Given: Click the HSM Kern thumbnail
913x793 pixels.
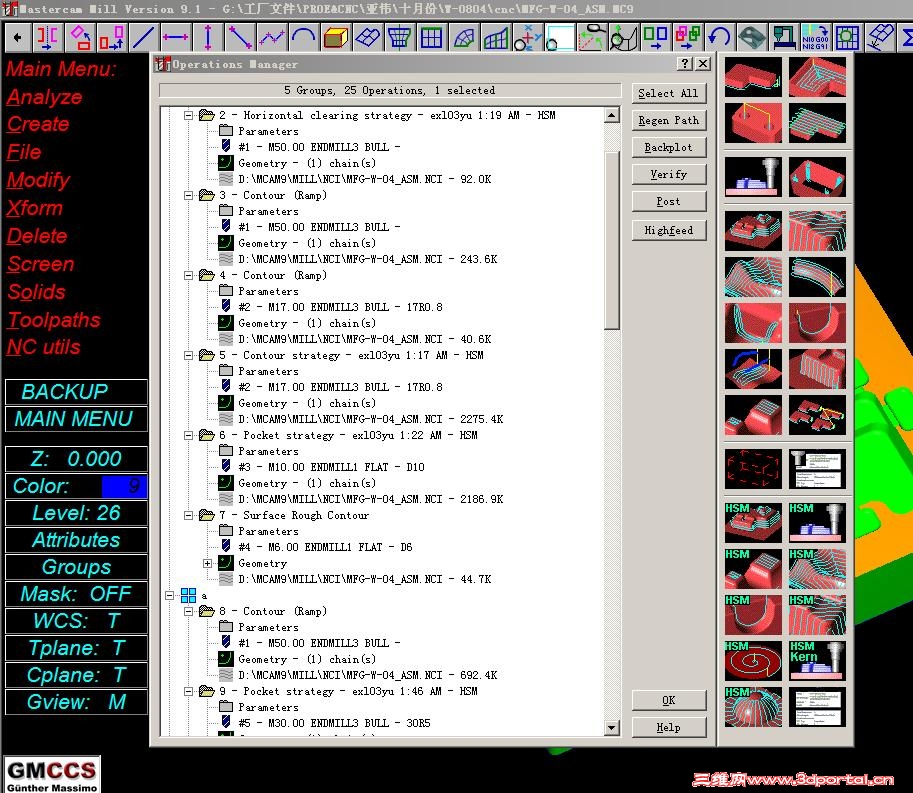Looking at the screenshot, I should pyautogui.click(x=817, y=660).
